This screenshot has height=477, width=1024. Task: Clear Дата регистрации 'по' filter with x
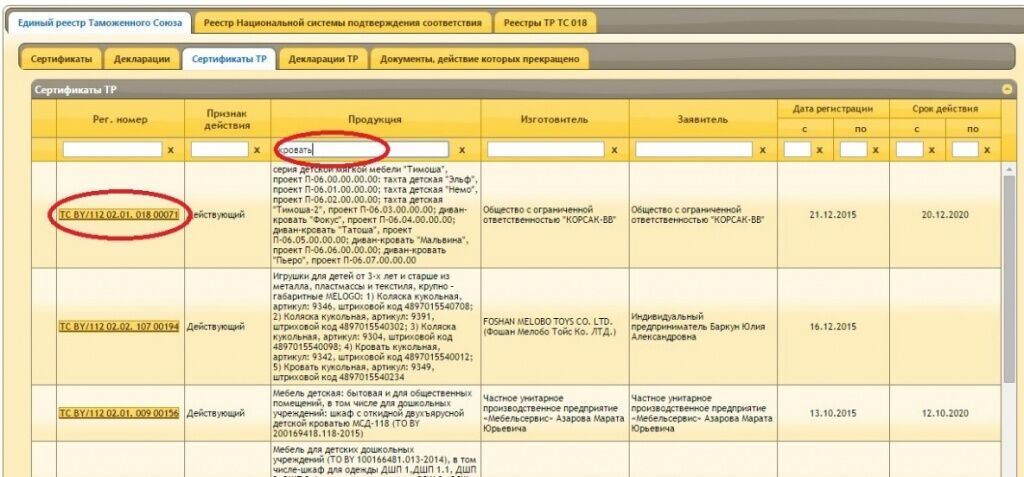point(876,150)
